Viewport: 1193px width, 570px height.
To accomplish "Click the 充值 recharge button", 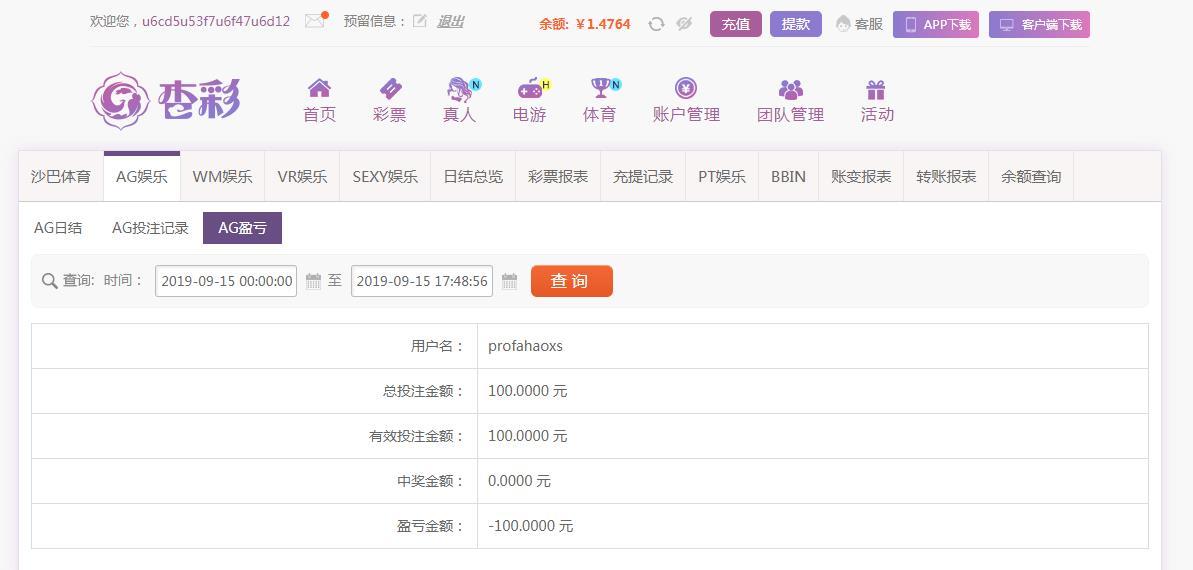I will point(735,24).
